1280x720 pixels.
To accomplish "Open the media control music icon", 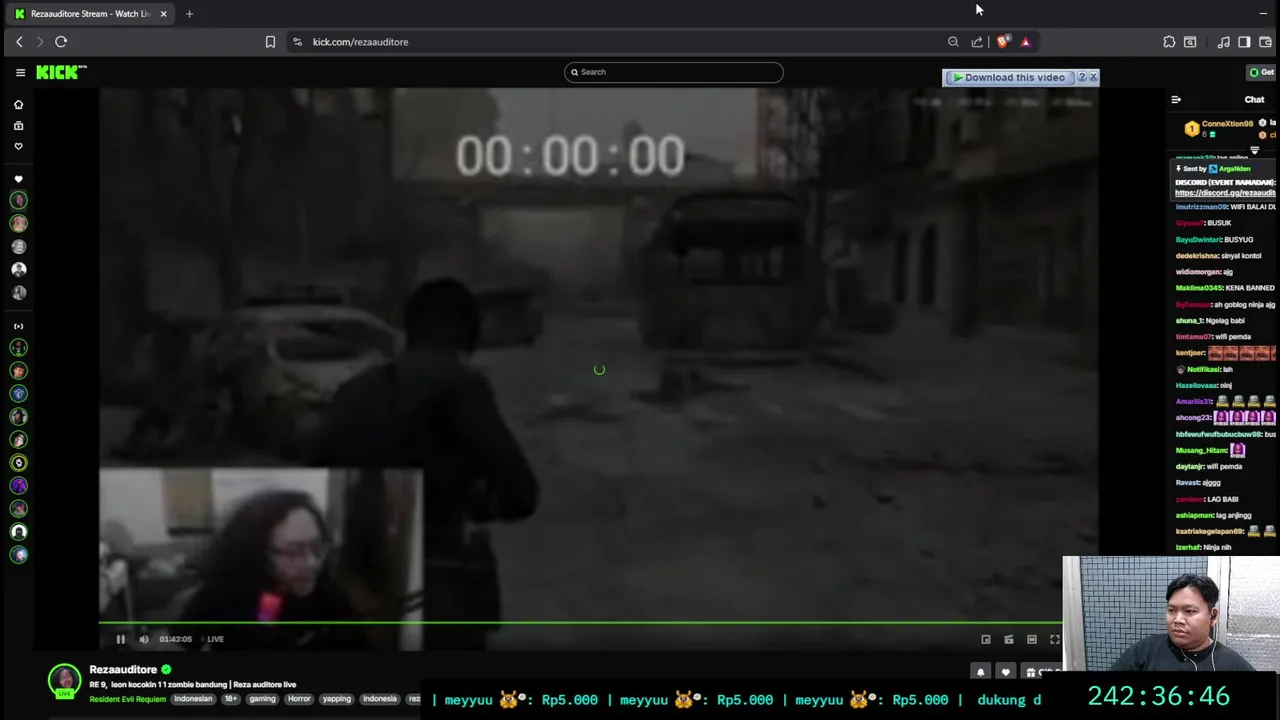I will pyautogui.click(x=1223, y=42).
